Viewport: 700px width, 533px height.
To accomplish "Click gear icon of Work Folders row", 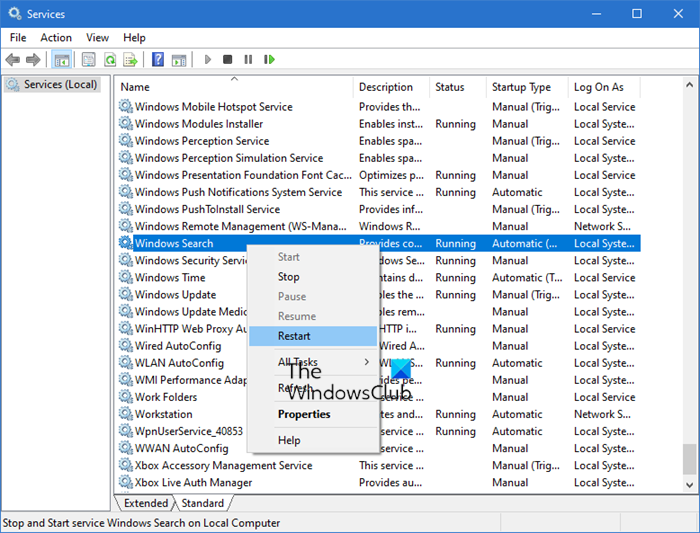I will point(125,397).
